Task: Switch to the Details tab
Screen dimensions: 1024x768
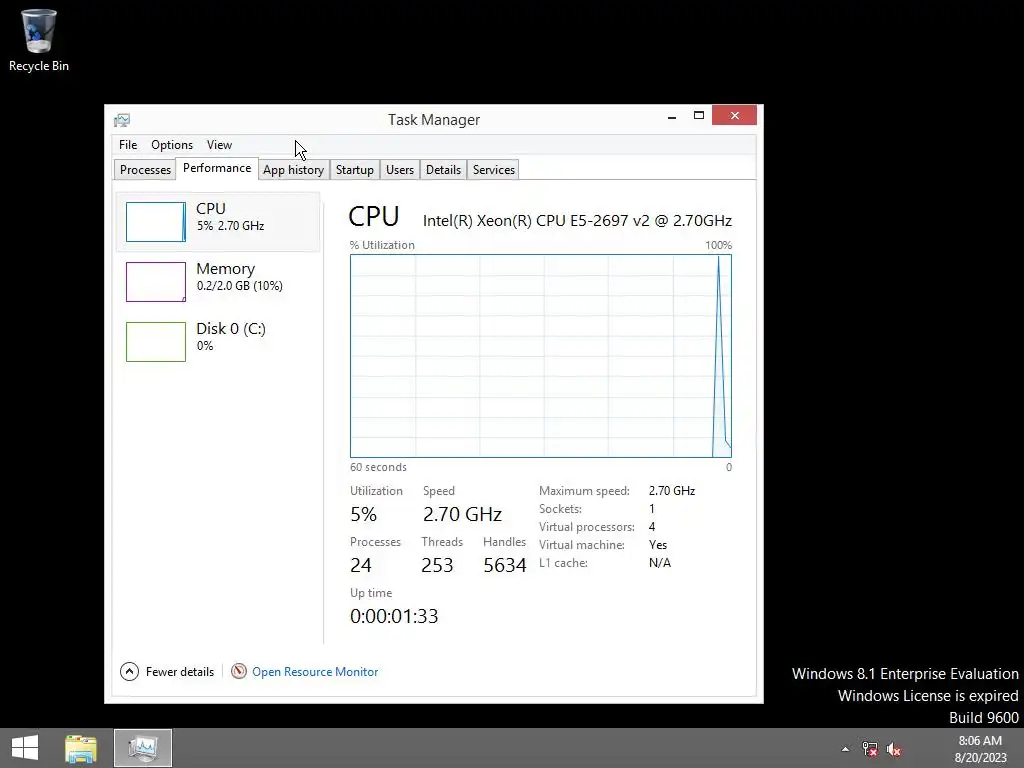Action: click(x=443, y=170)
